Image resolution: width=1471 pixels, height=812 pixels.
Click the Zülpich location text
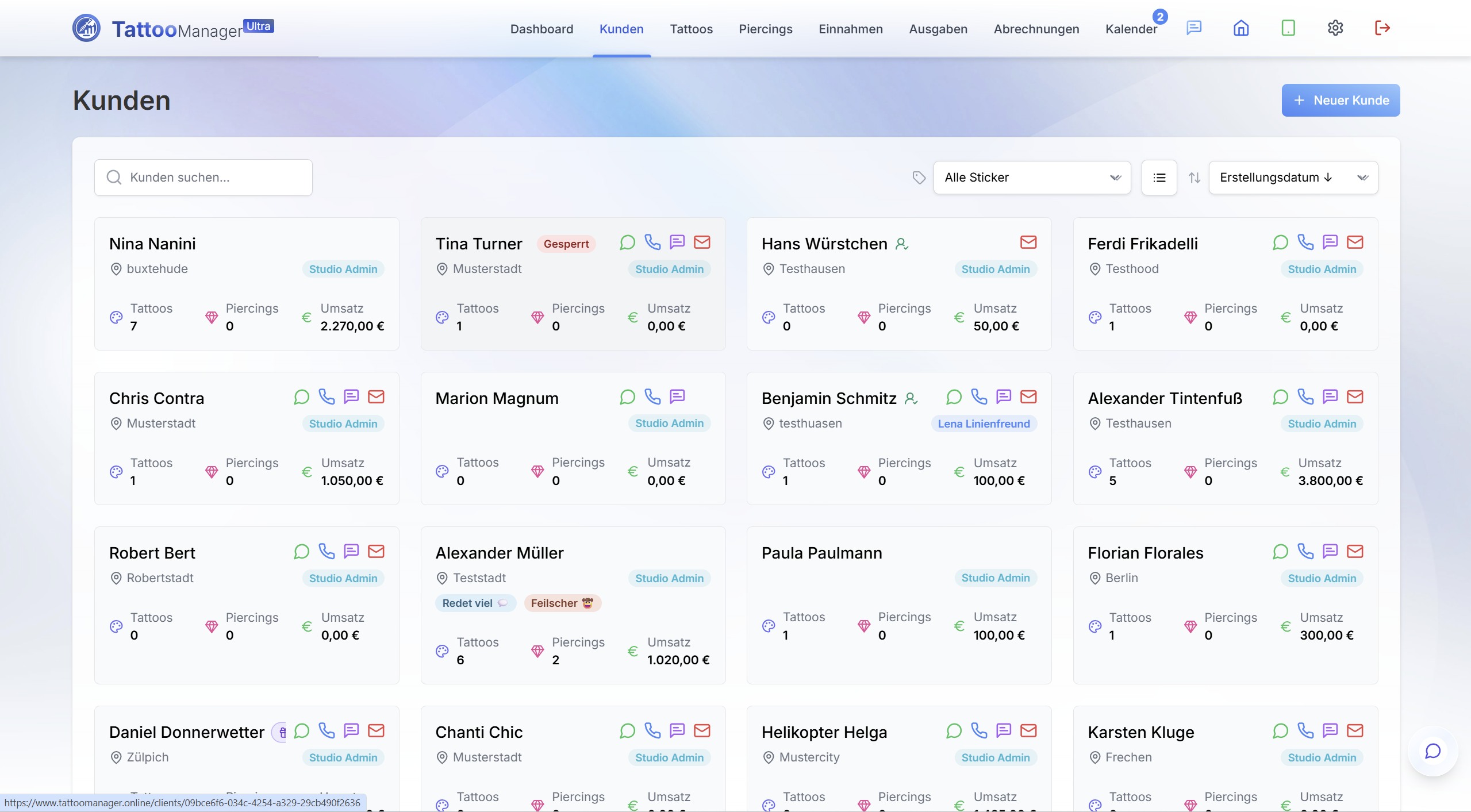pos(148,757)
